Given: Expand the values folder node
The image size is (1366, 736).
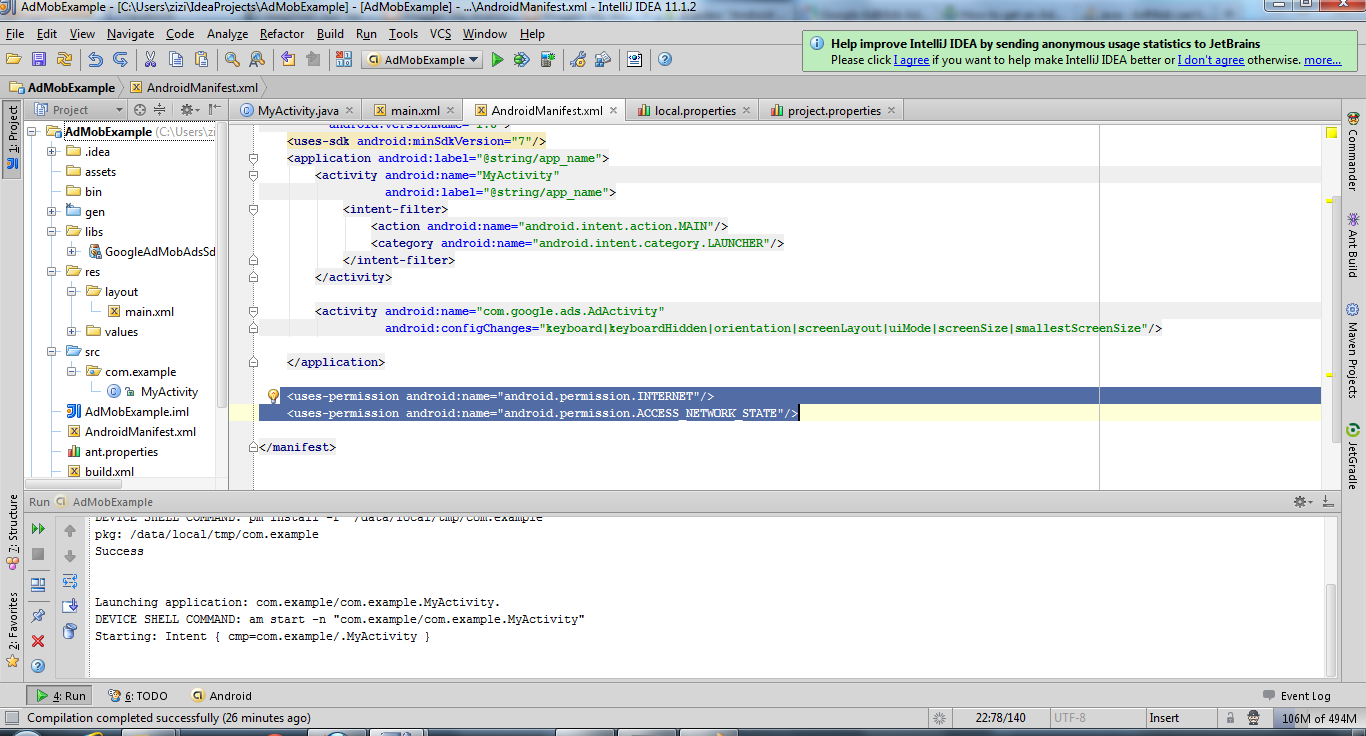Looking at the screenshot, I should tap(72, 332).
